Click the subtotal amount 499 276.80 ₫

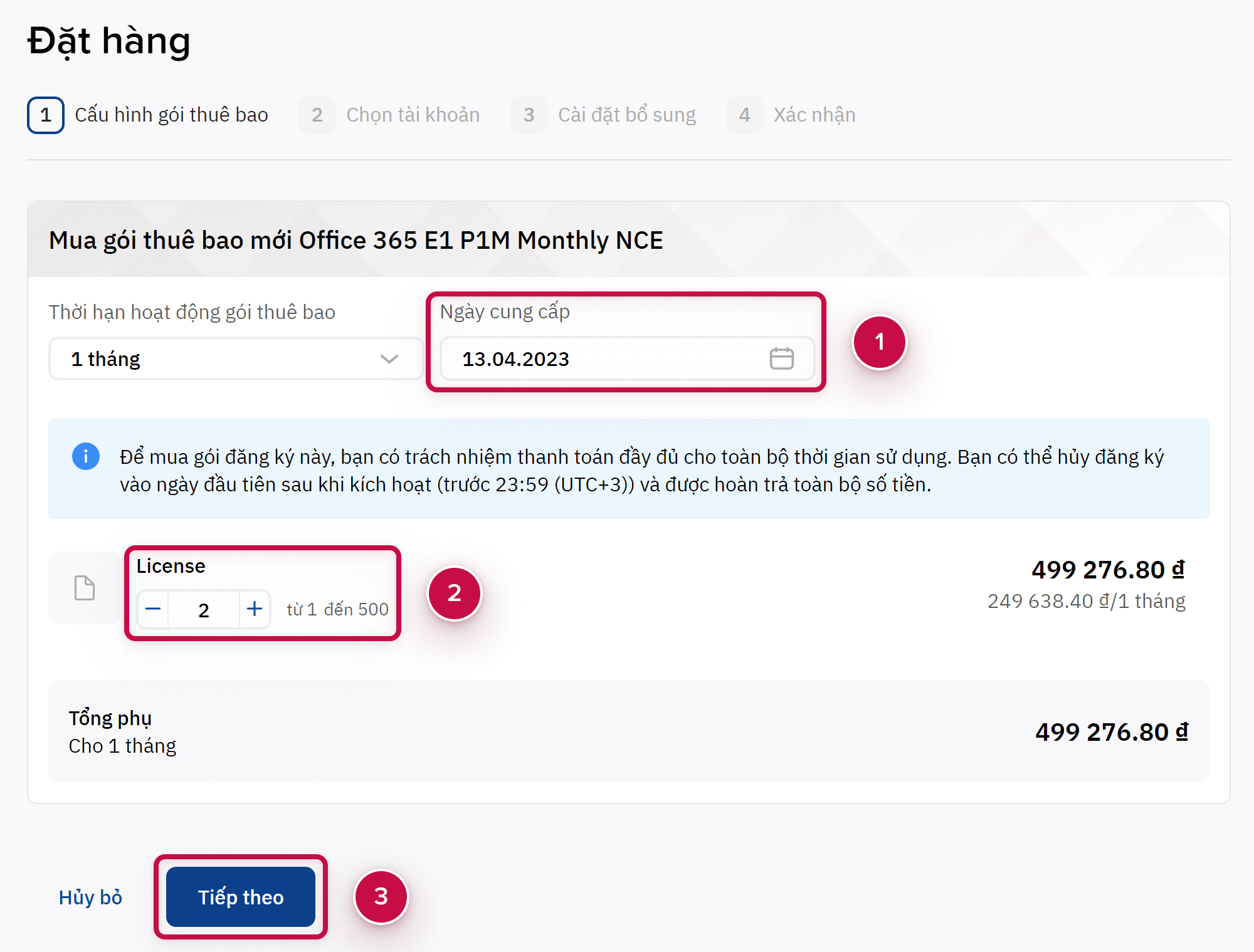(x=1111, y=732)
